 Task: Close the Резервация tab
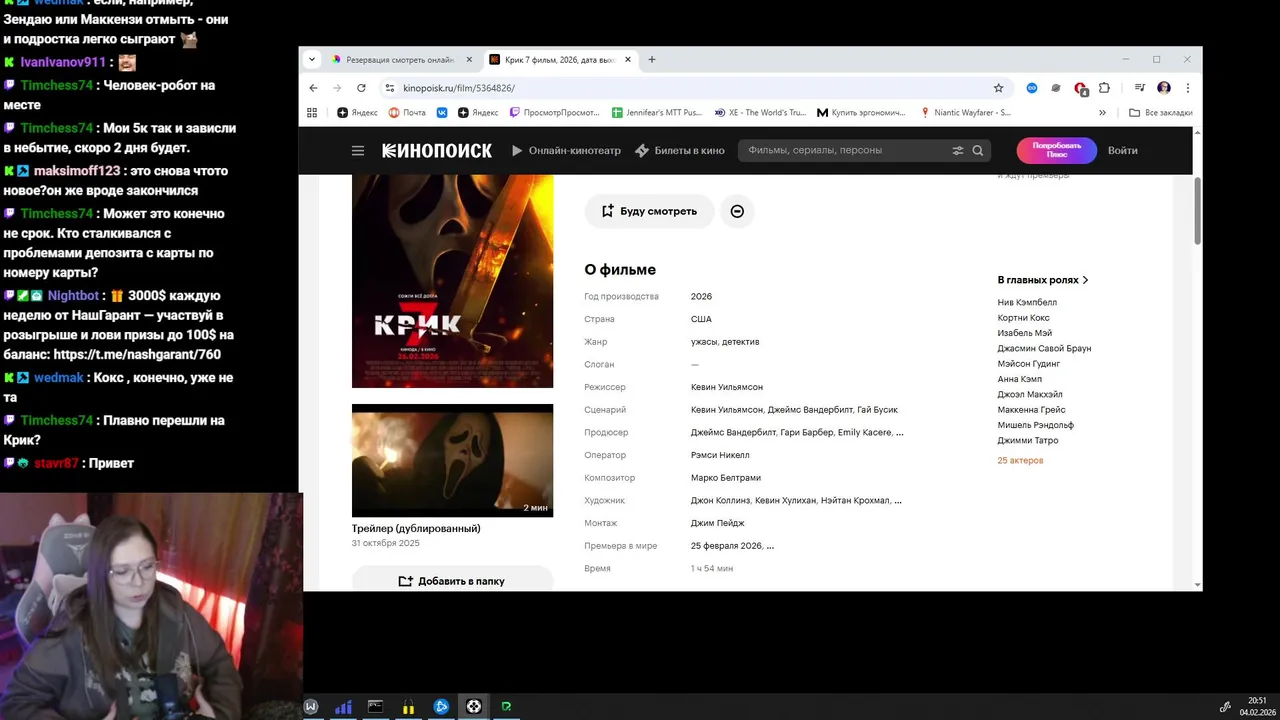click(x=468, y=59)
